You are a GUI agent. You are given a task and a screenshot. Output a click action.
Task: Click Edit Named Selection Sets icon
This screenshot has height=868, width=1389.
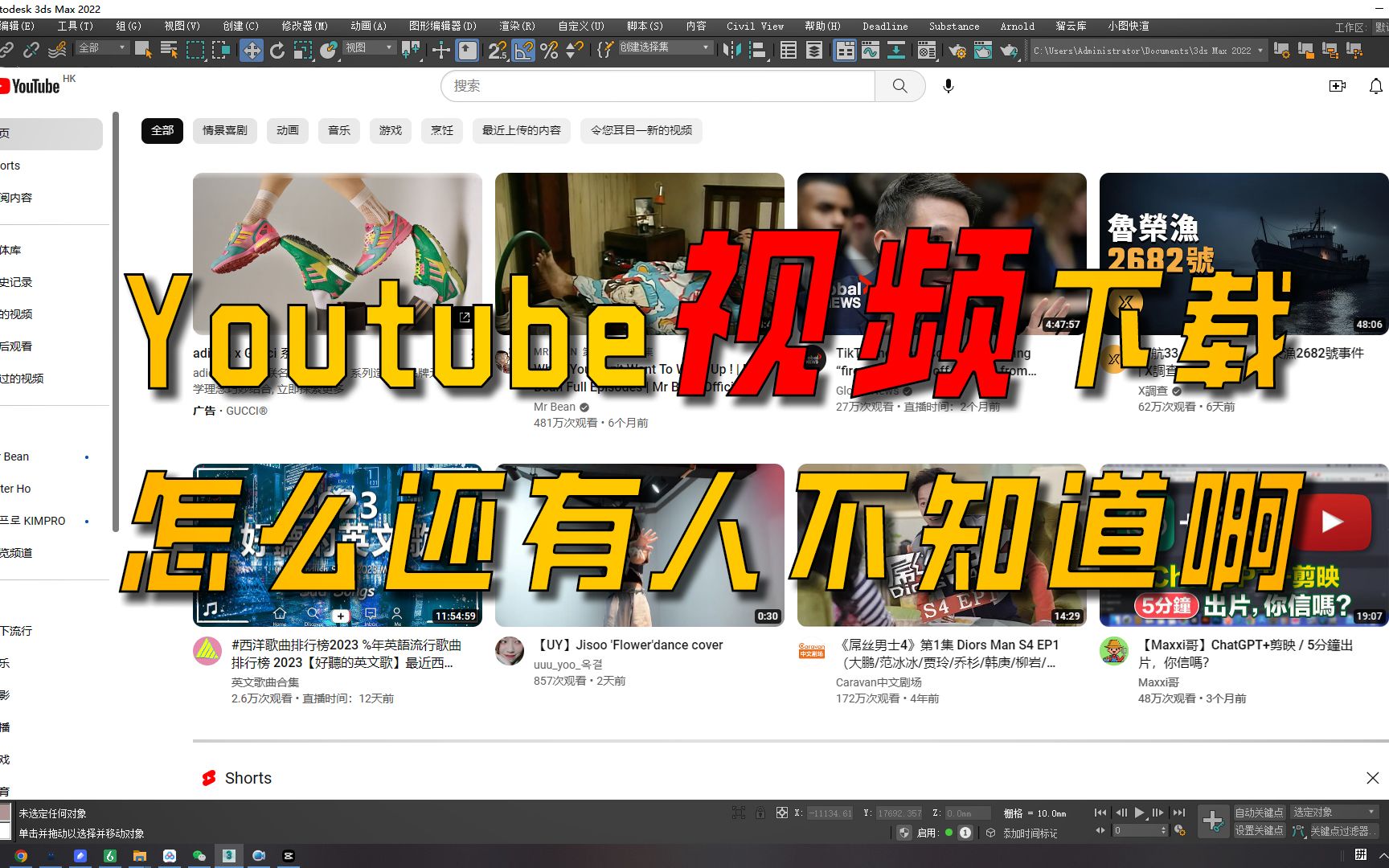pos(605,50)
